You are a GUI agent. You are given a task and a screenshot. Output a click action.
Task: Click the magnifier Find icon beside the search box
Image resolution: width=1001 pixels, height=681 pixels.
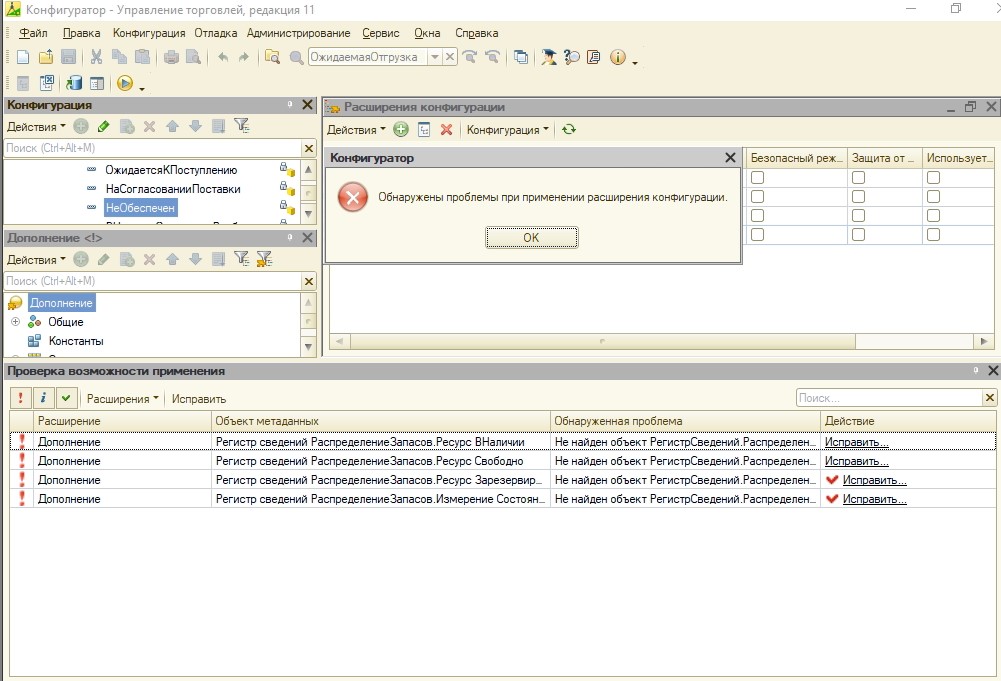coord(296,57)
